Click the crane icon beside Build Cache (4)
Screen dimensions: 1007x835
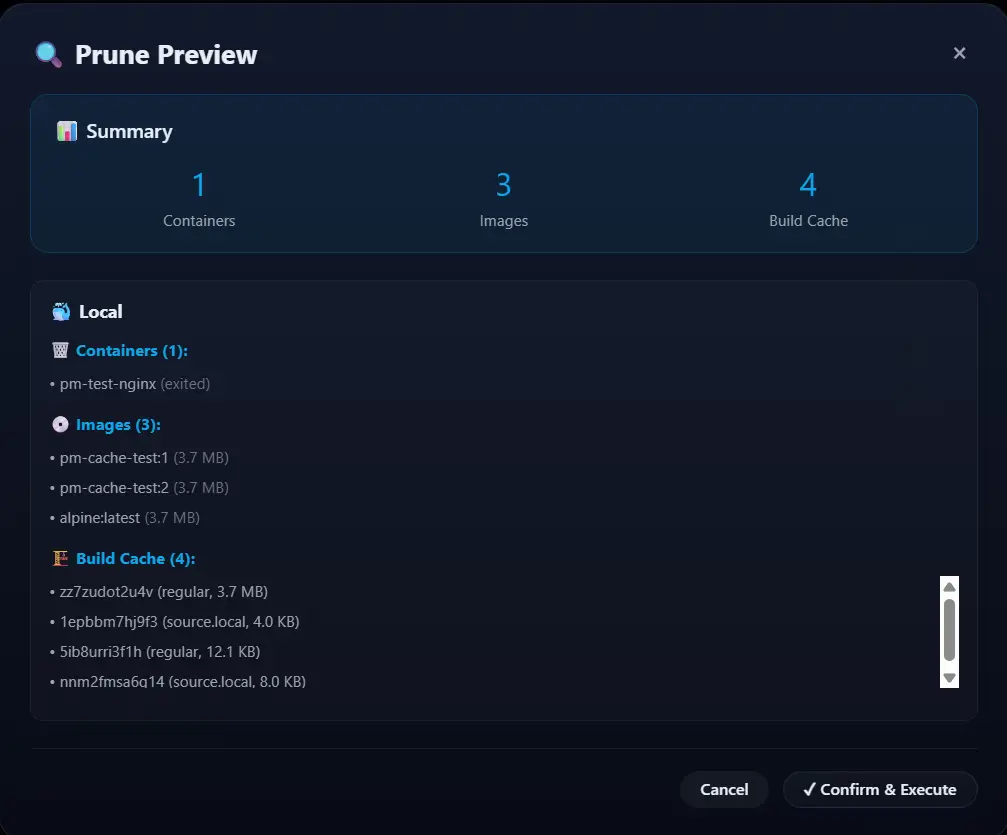click(61, 559)
